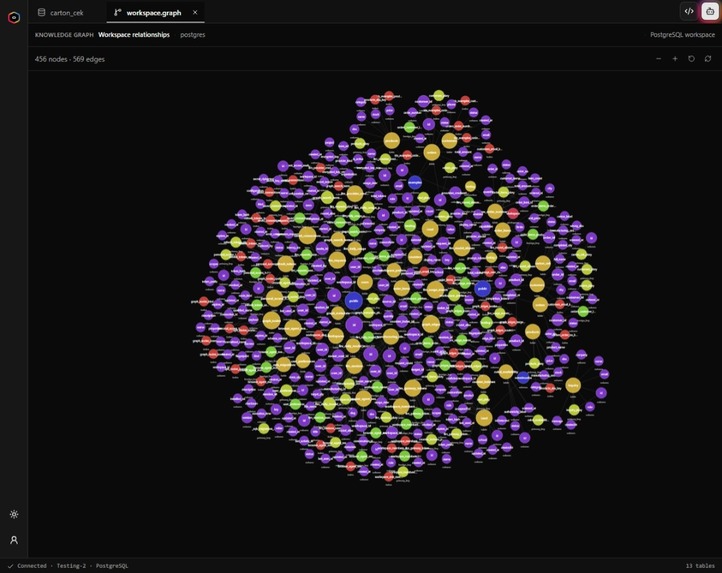The width and height of the screenshot is (722, 573).
Task: Zoom out the graph with minus
Action: pos(658,59)
